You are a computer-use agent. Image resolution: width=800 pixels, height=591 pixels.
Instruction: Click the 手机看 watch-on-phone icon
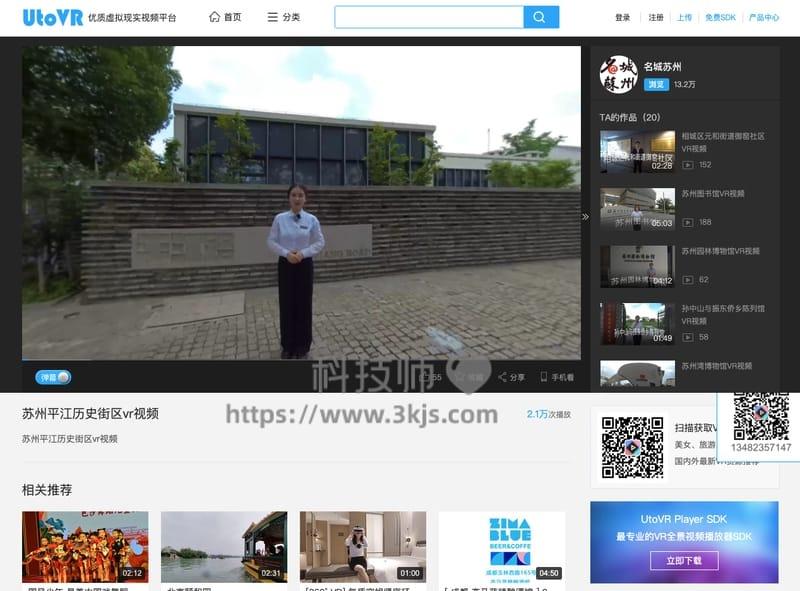point(557,377)
